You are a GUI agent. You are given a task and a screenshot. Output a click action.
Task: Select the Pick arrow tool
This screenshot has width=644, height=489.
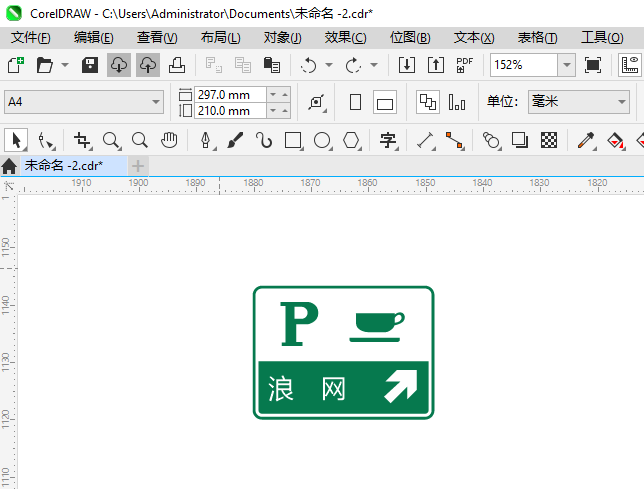[x=16, y=140]
